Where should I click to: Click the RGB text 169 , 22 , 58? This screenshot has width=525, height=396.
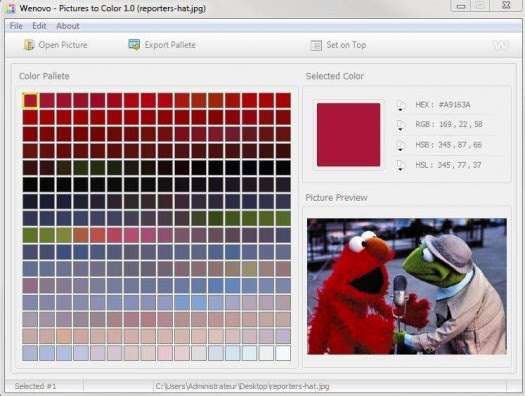click(x=460, y=125)
